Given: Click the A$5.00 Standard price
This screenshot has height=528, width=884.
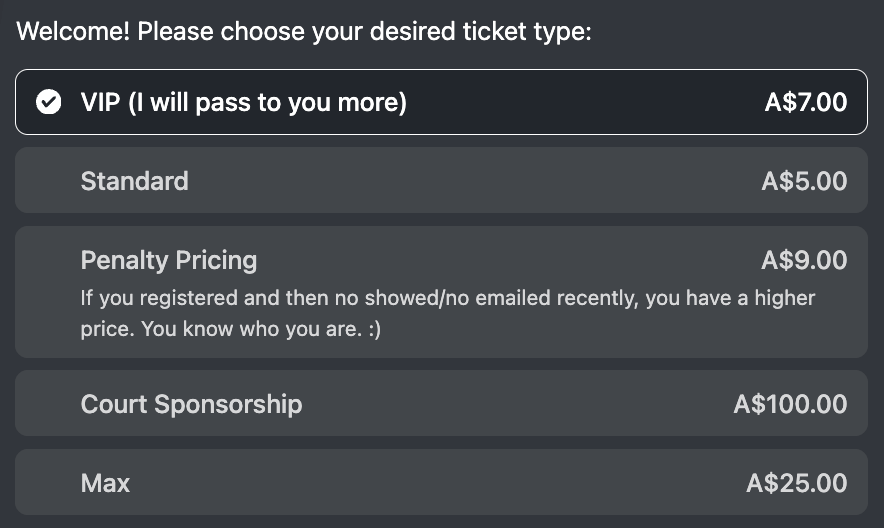Looking at the screenshot, I should (804, 181).
